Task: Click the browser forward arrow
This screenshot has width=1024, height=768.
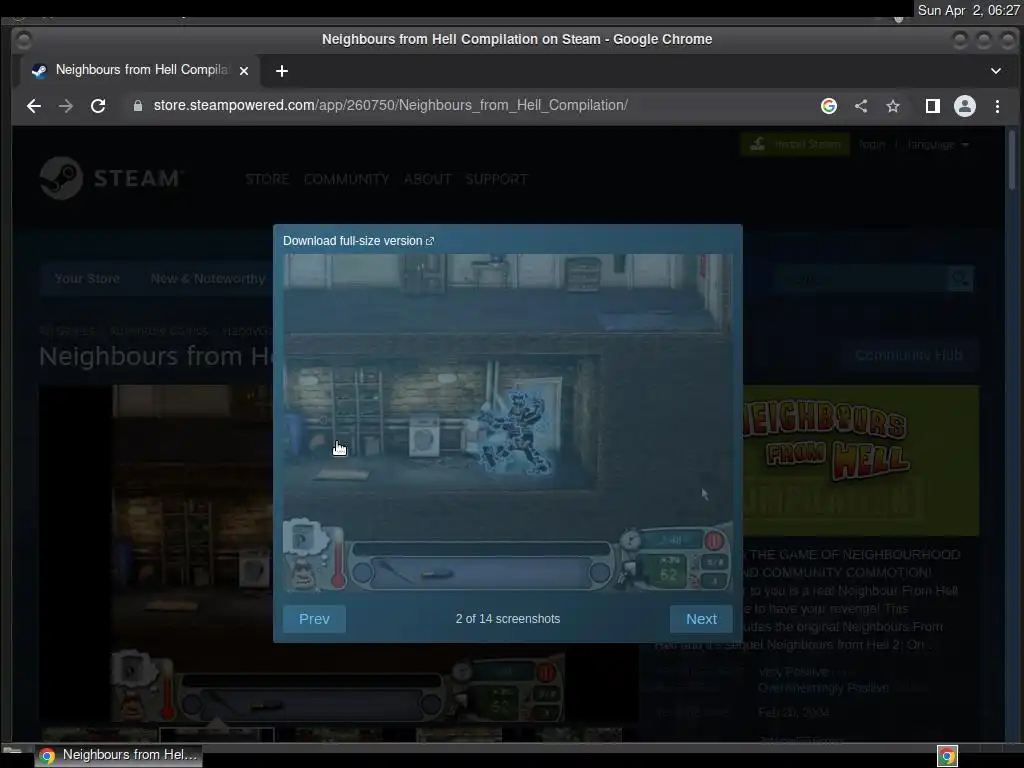Action: pos(66,106)
